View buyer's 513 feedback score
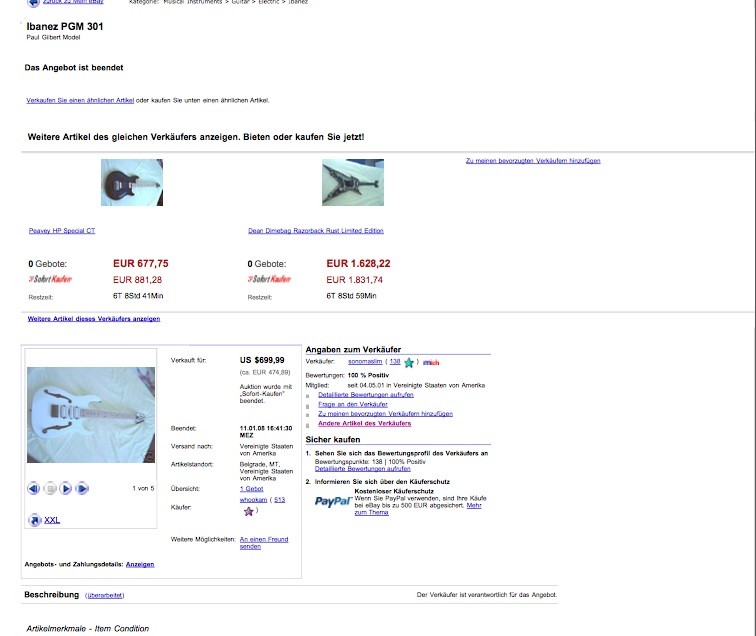 (280, 500)
